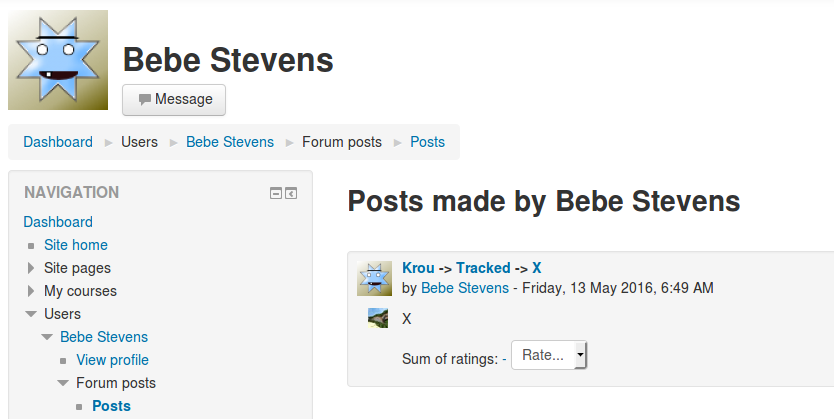
Task: Open Bebe Stevens breadcrumb link
Action: click(x=230, y=142)
